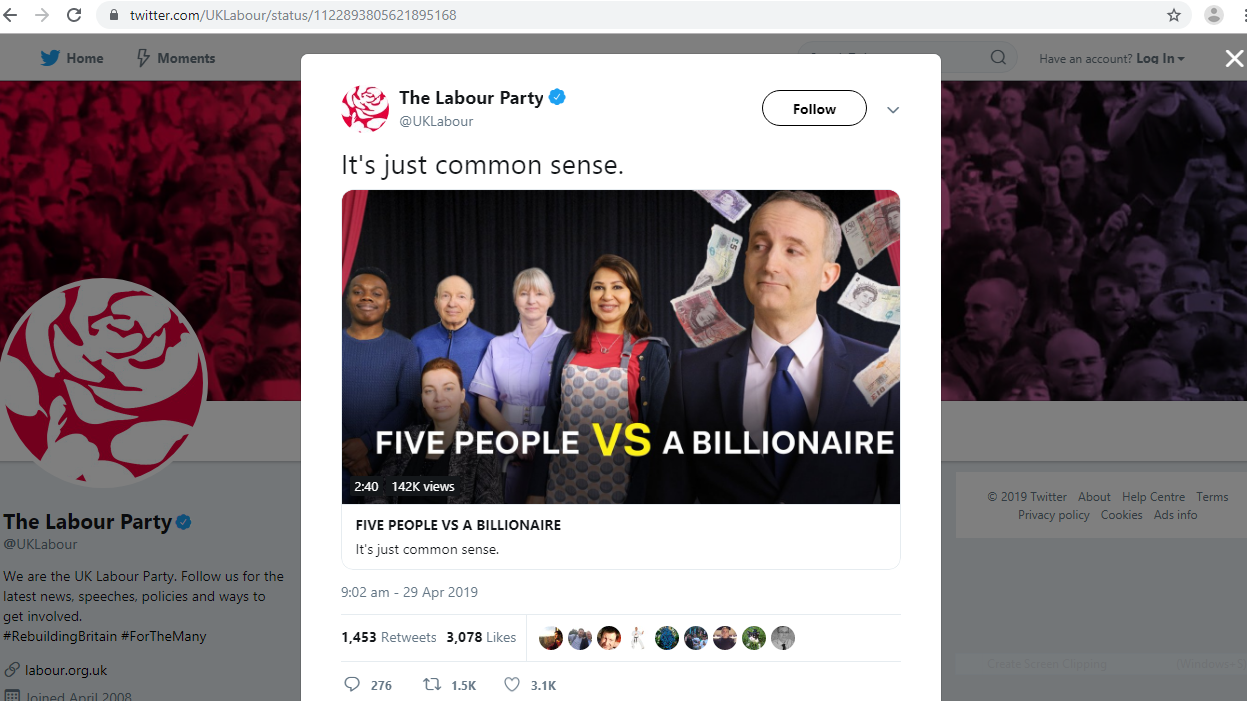Expand the tweet options chevron
Viewport: 1247px width, 701px height.
[x=893, y=109]
